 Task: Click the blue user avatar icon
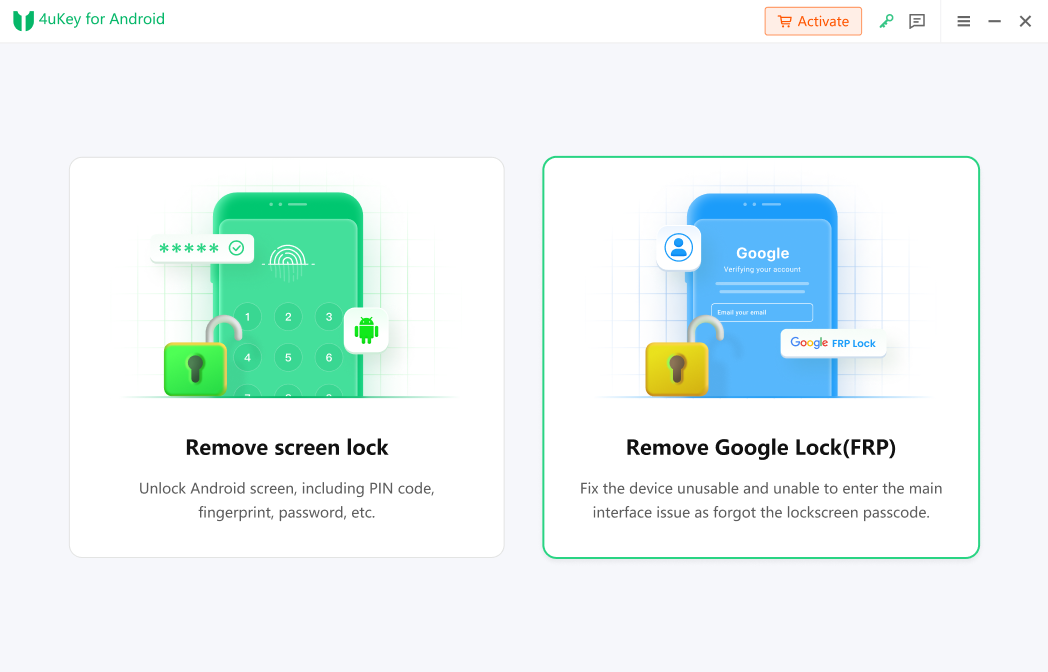679,247
